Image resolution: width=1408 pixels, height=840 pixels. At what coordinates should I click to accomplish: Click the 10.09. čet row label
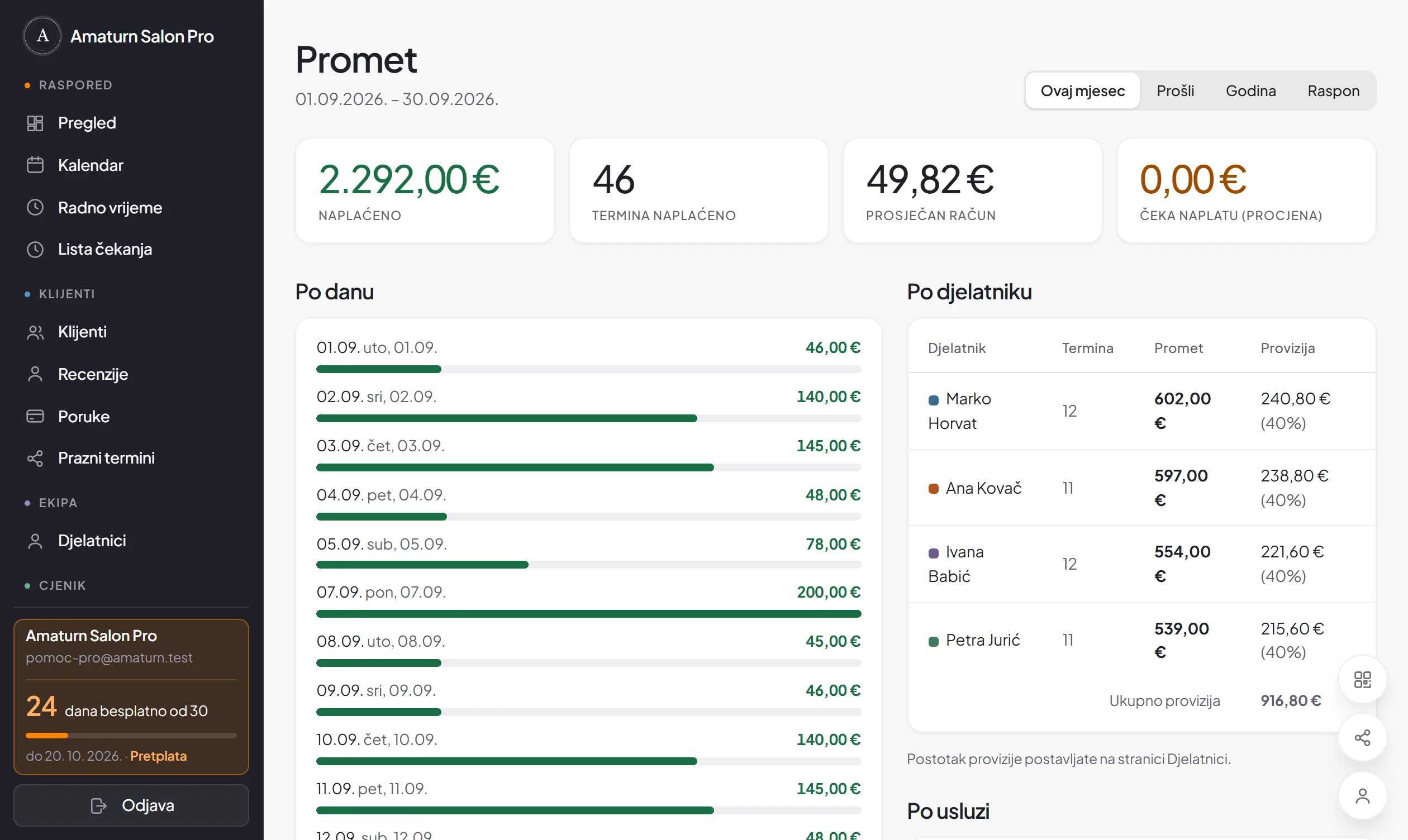pyautogui.click(x=377, y=740)
